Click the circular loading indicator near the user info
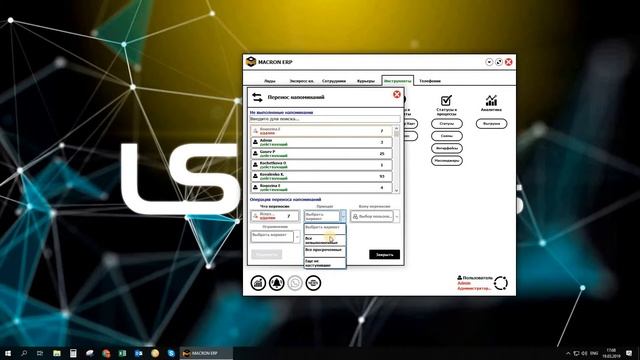This screenshot has width=640, height=360. point(501,283)
